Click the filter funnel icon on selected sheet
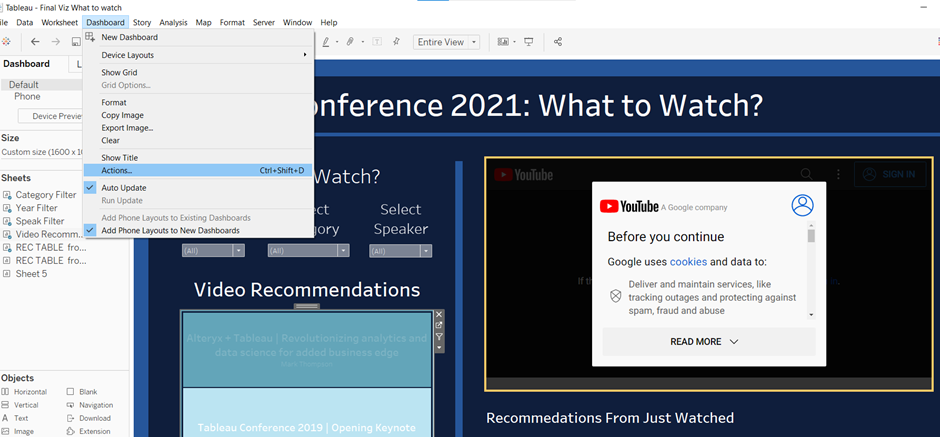940x437 pixels. click(x=438, y=337)
